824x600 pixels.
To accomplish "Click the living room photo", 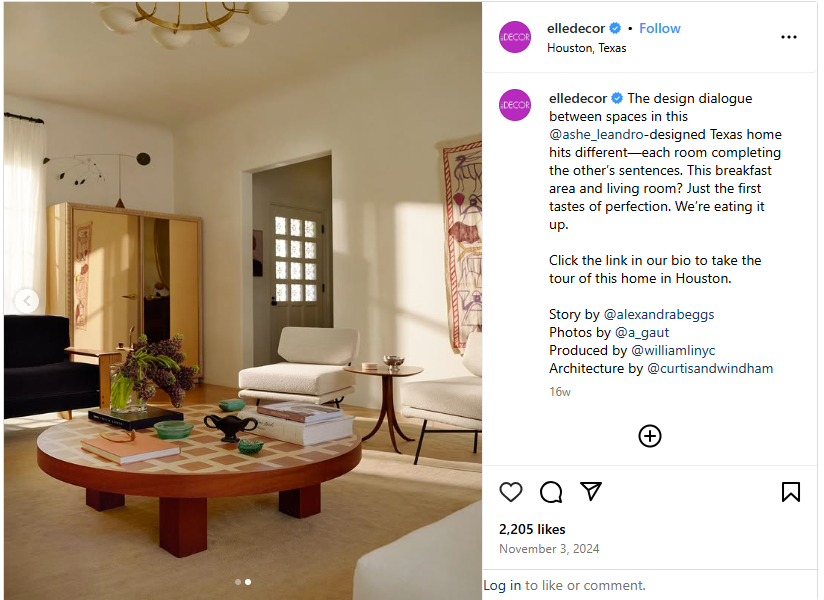I will coord(243,301).
